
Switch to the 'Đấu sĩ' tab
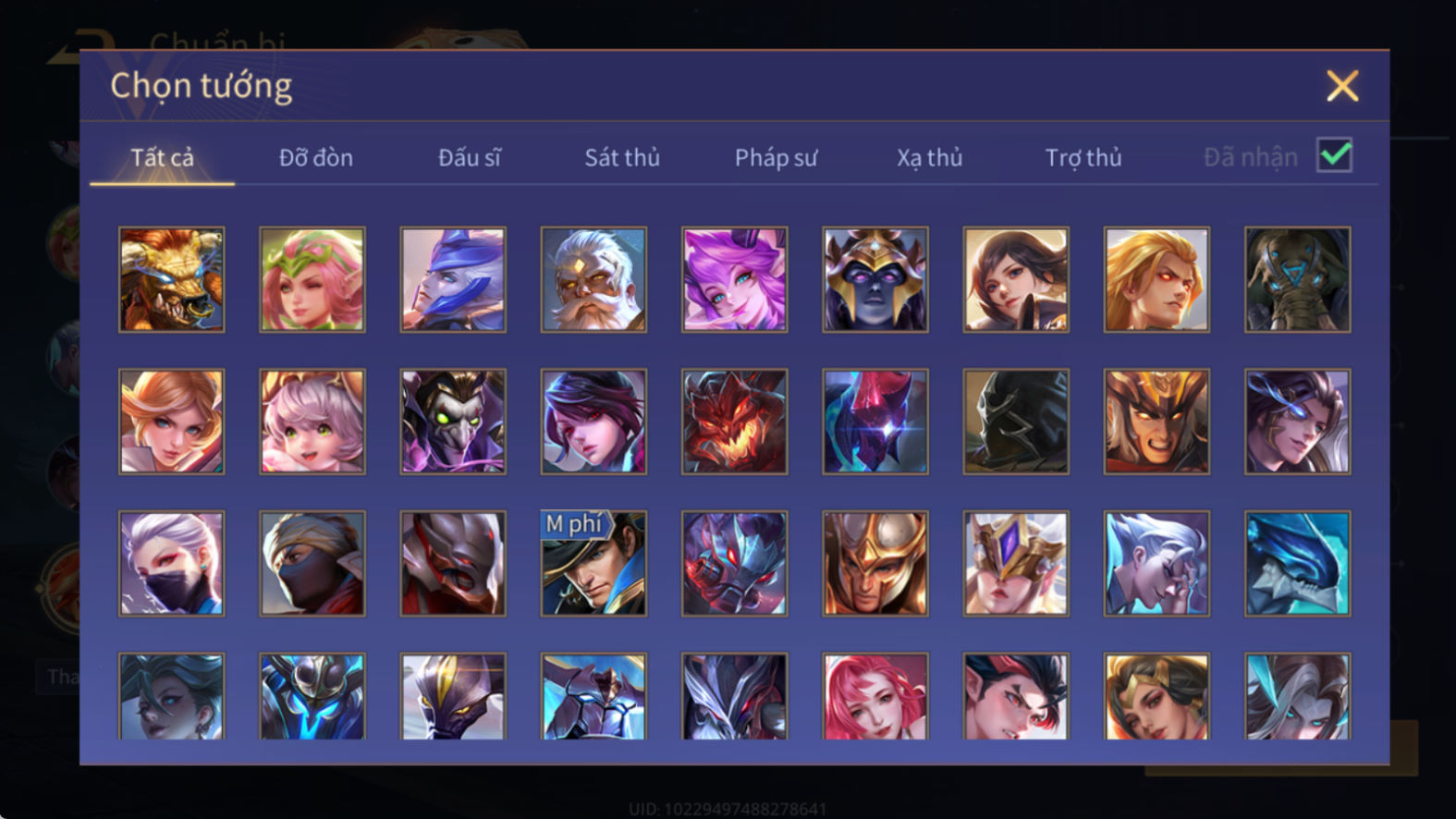tap(470, 158)
